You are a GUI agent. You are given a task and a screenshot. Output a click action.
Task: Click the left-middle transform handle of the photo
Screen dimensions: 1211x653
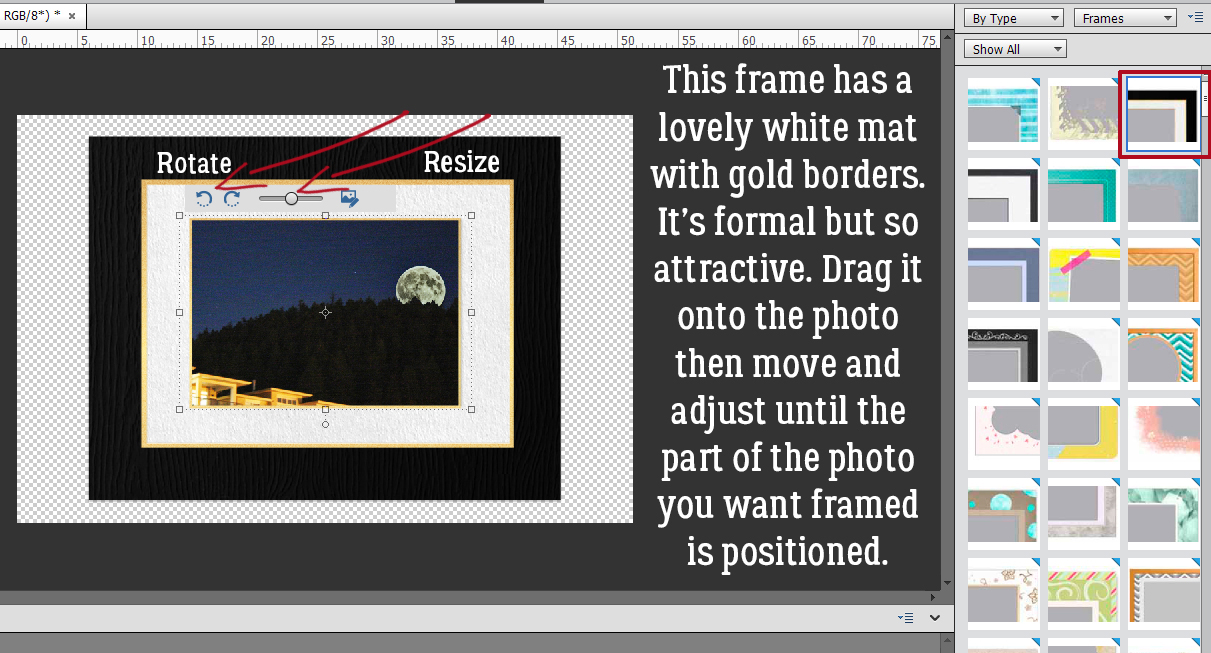coord(180,312)
